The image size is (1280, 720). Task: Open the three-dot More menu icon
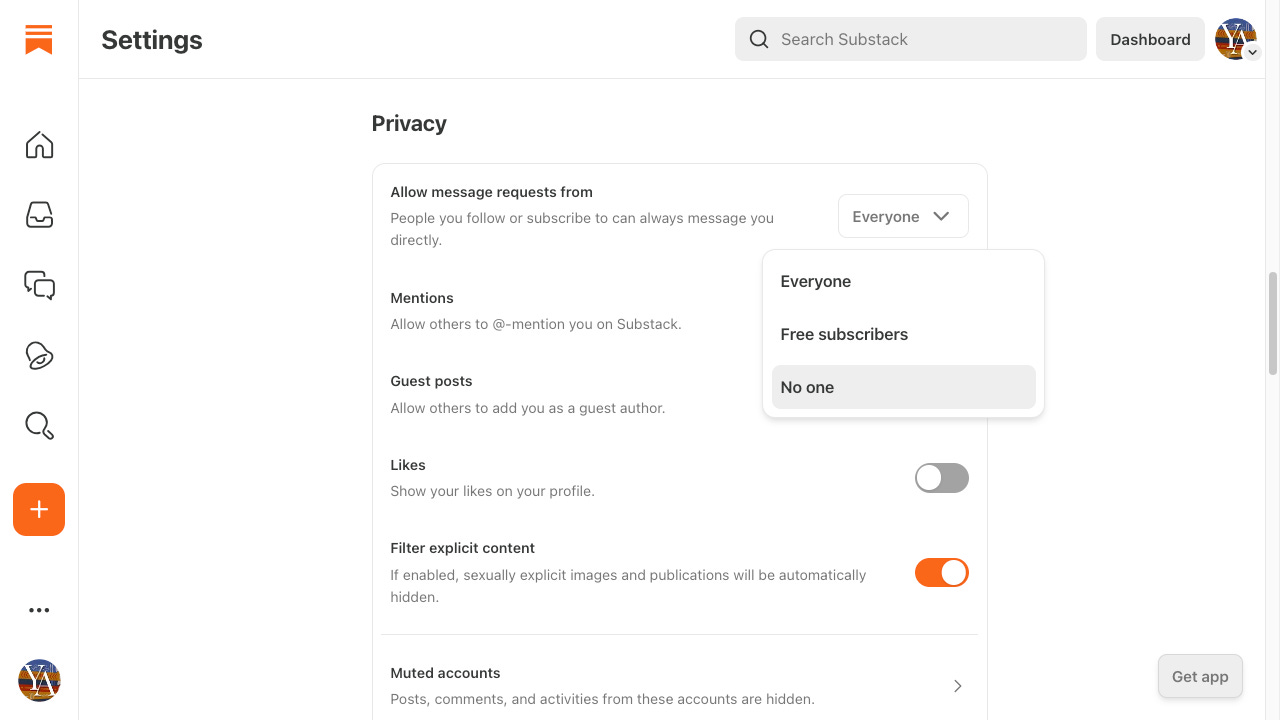point(39,610)
